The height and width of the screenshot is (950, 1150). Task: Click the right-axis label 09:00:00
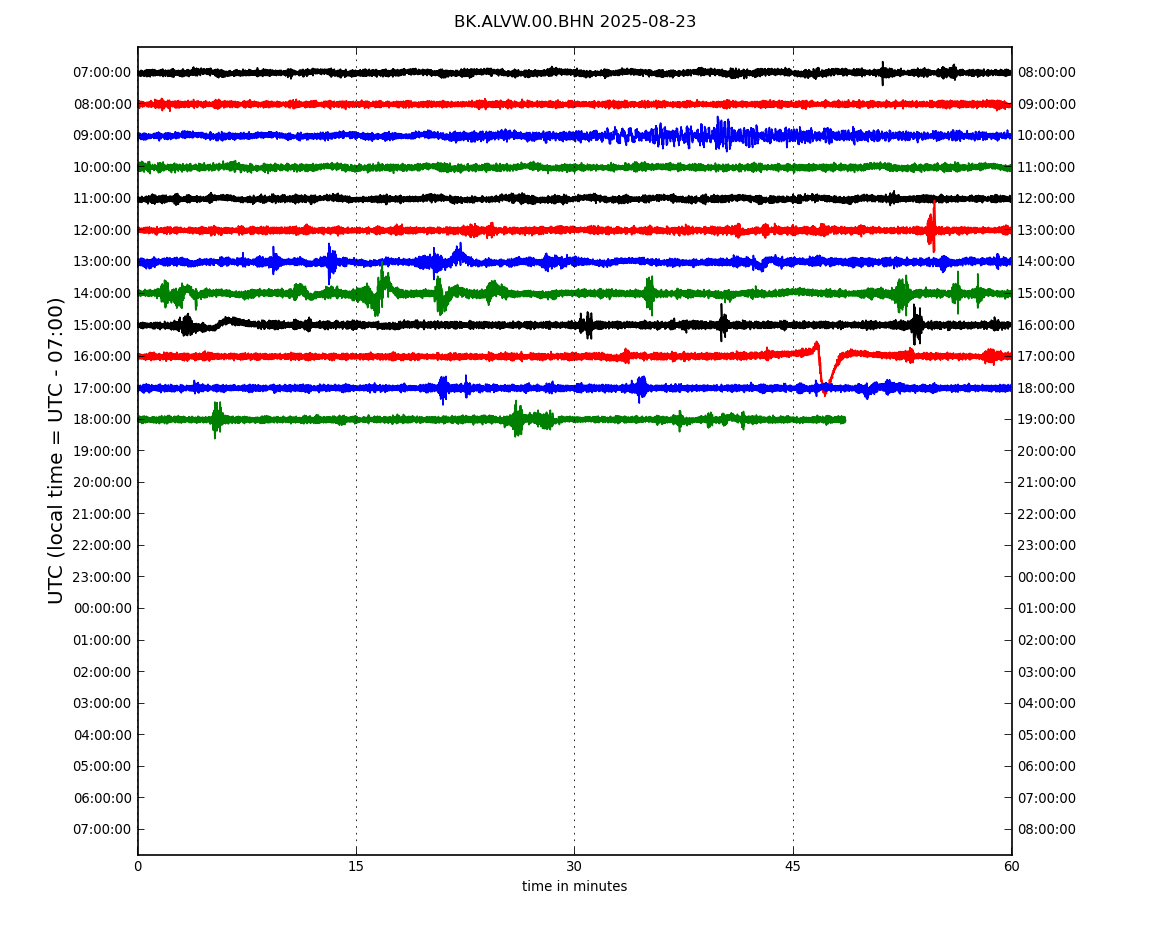click(1047, 104)
